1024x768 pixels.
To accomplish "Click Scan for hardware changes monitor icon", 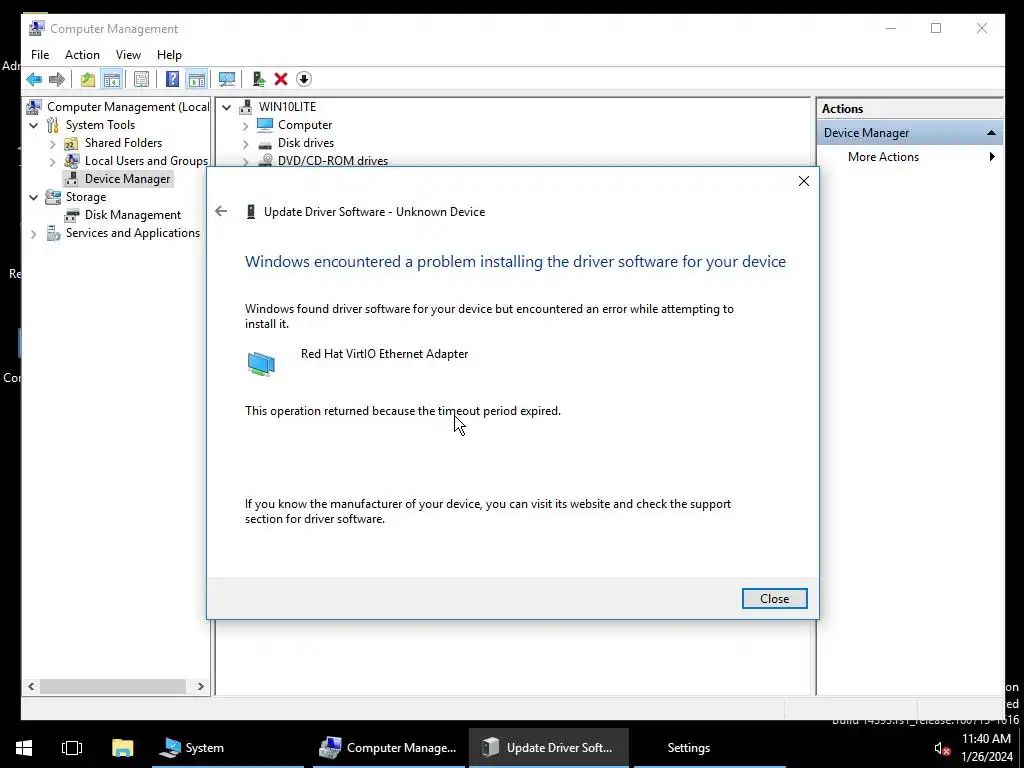I will point(227,80).
